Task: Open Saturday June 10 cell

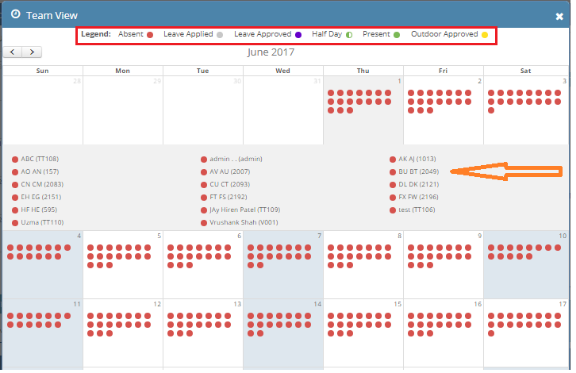Action: click(526, 265)
